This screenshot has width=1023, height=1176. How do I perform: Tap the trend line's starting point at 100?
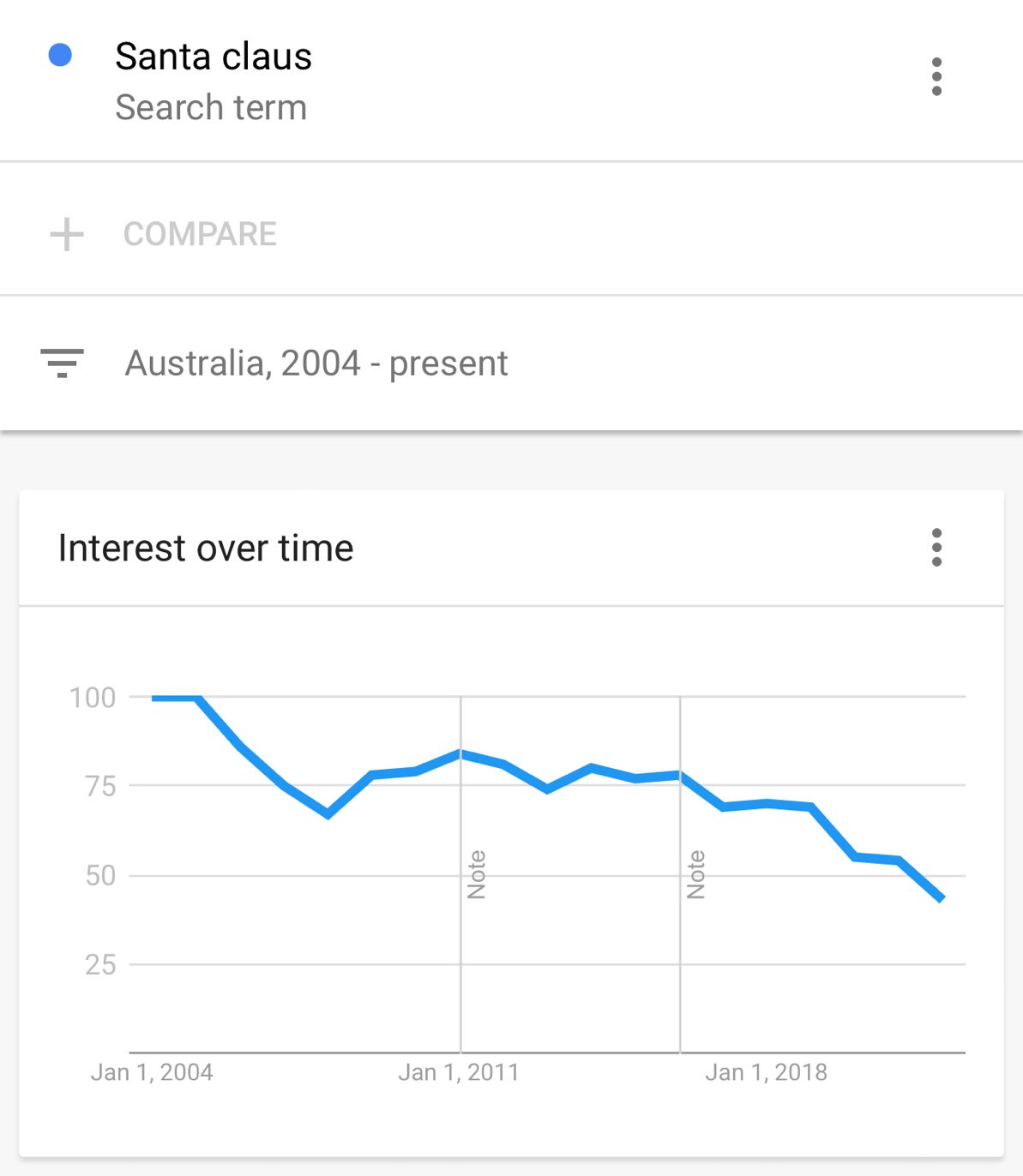(x=154, y=699)
